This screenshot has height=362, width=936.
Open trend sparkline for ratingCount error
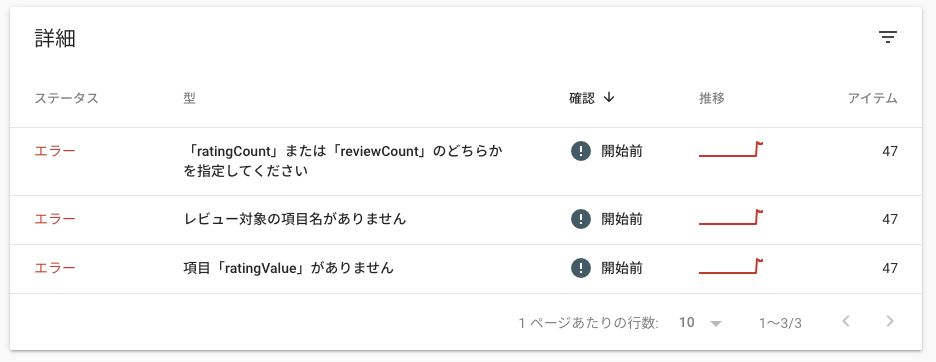pyautogui.click(x=731, y=150)
